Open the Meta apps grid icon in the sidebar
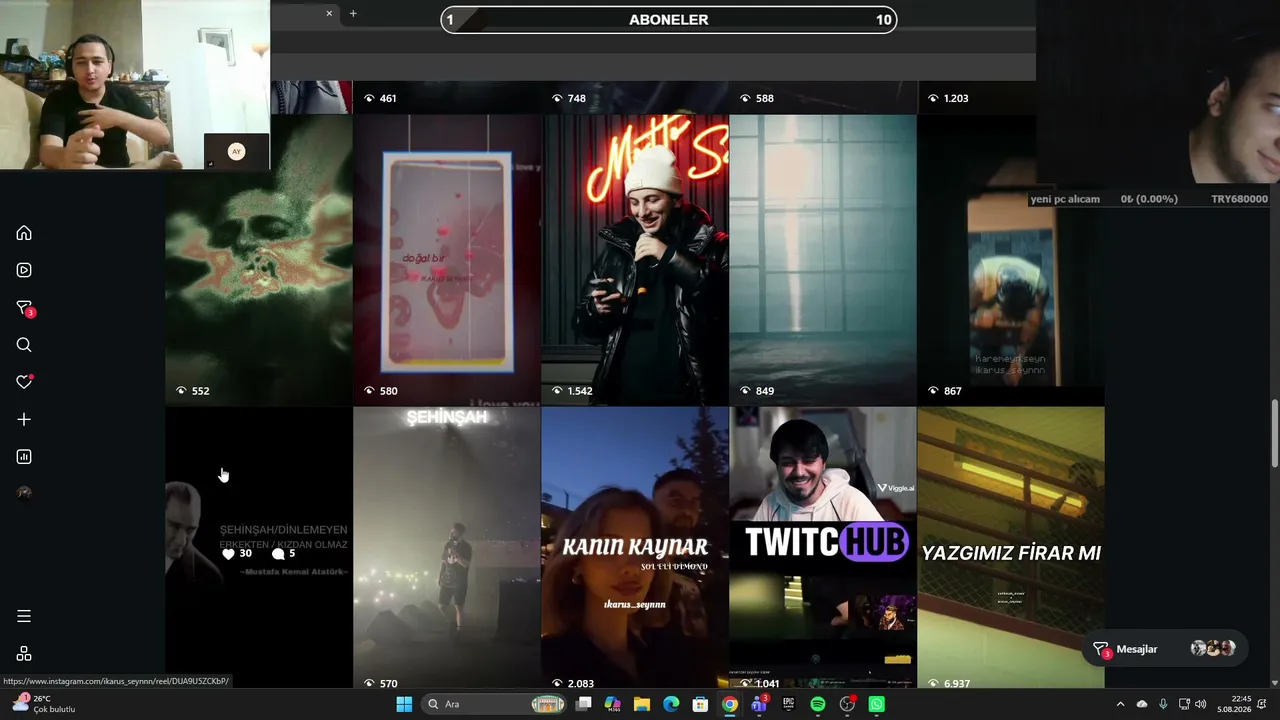1280x720 pixels. coord(24,654)
